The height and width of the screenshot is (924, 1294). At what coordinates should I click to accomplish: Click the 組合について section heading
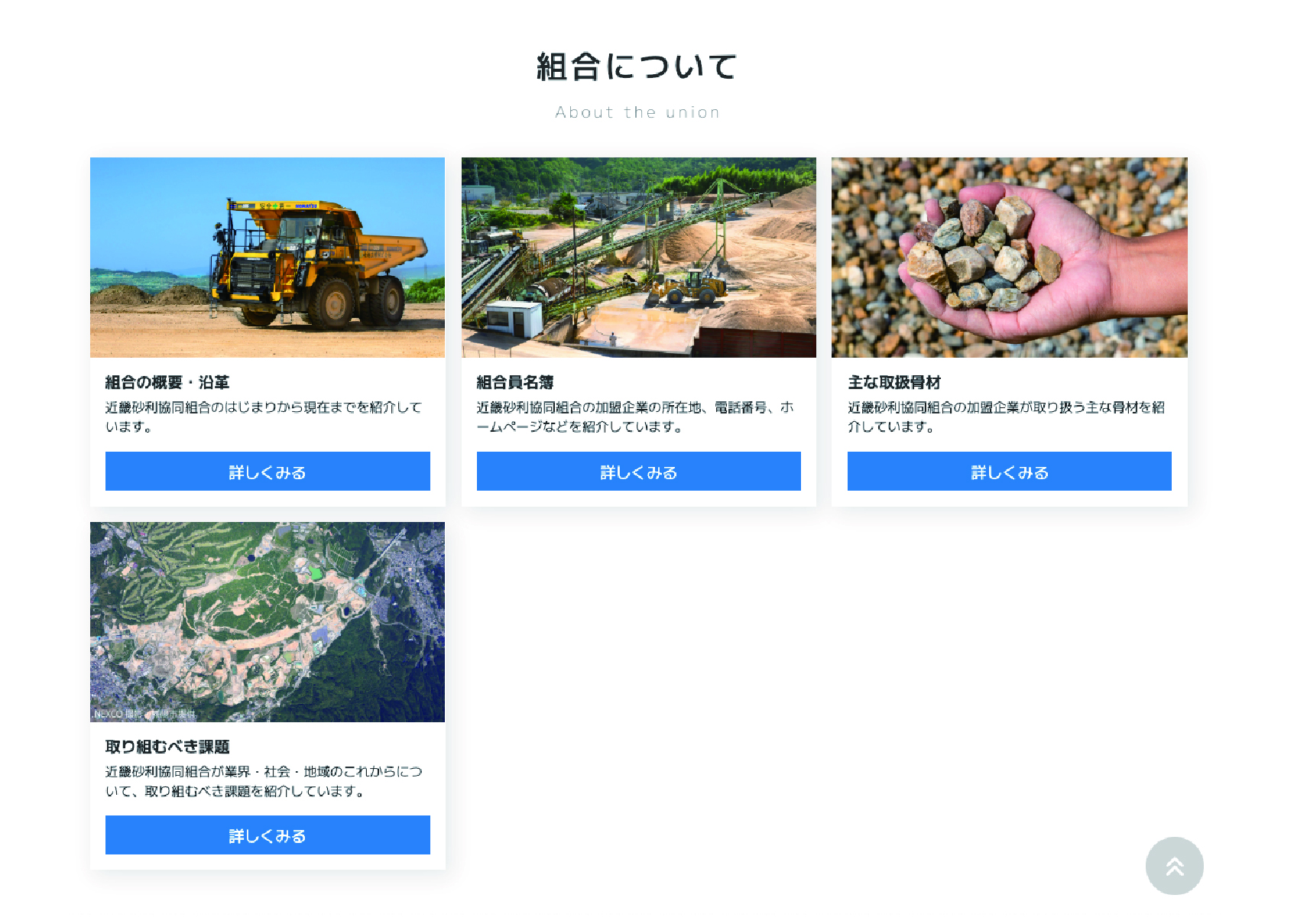(637, 66)
